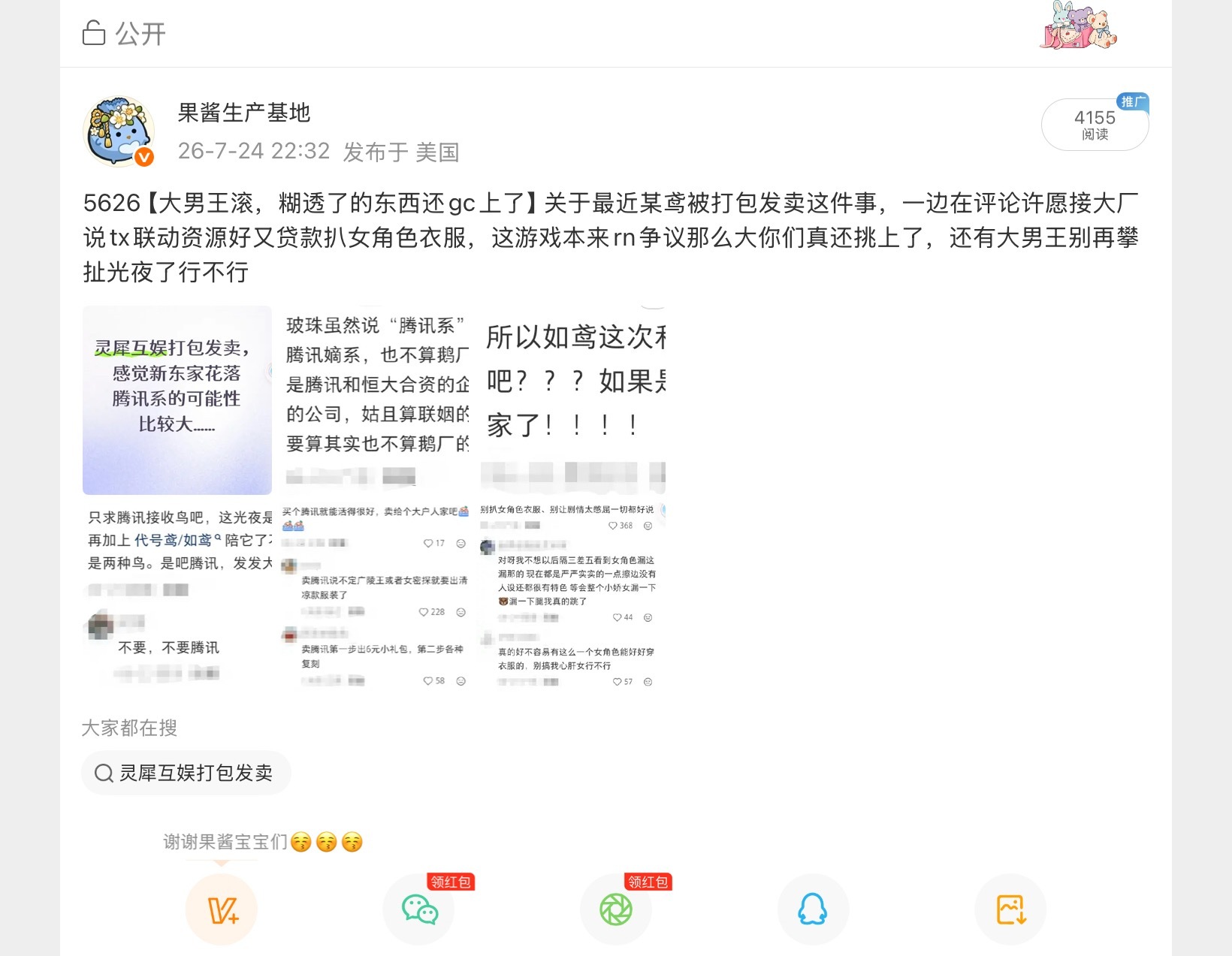Tap the orange verified V badge
The height and width of the screenshot is (956, 1232).
(x=144, y=157)
